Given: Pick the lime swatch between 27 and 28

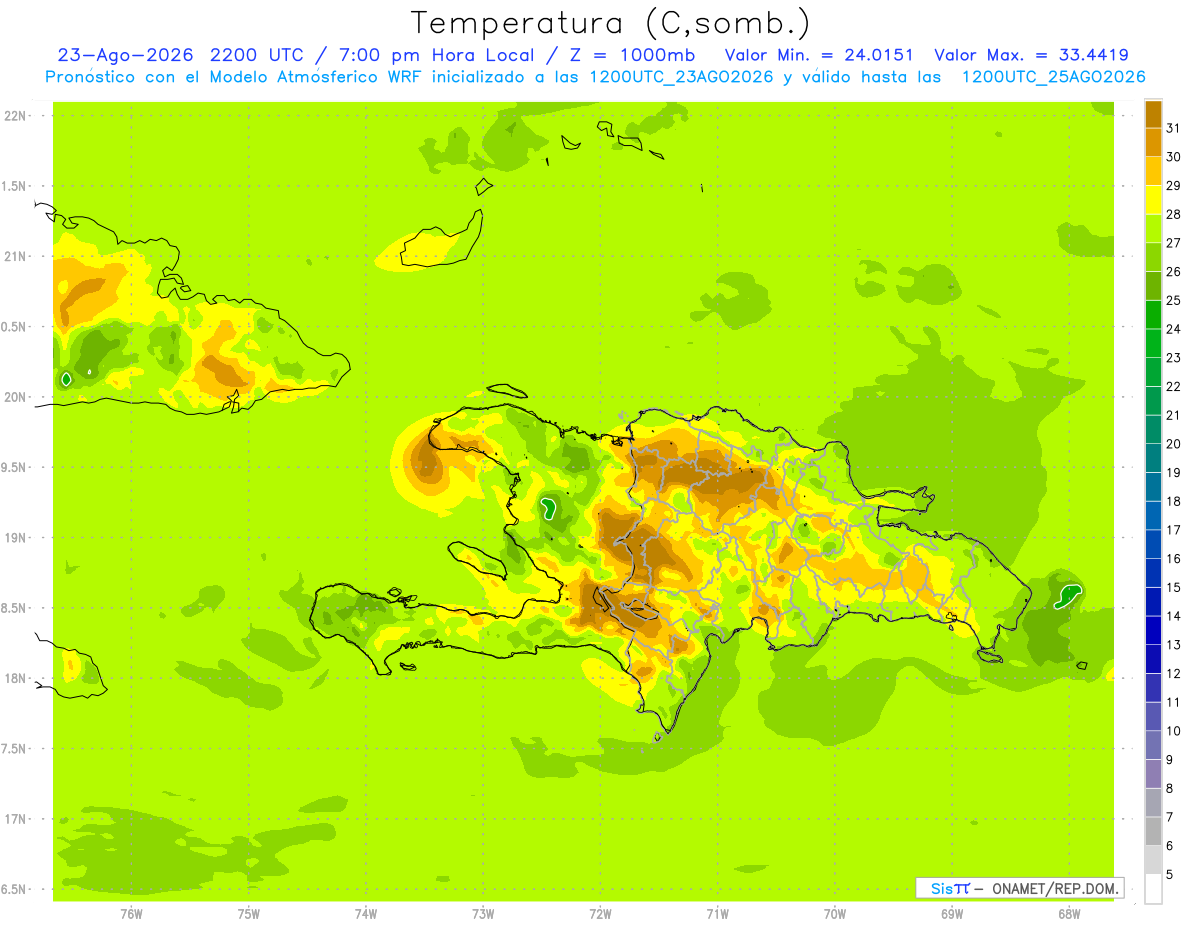Looking at the screenshot, I should (1153, 229).
